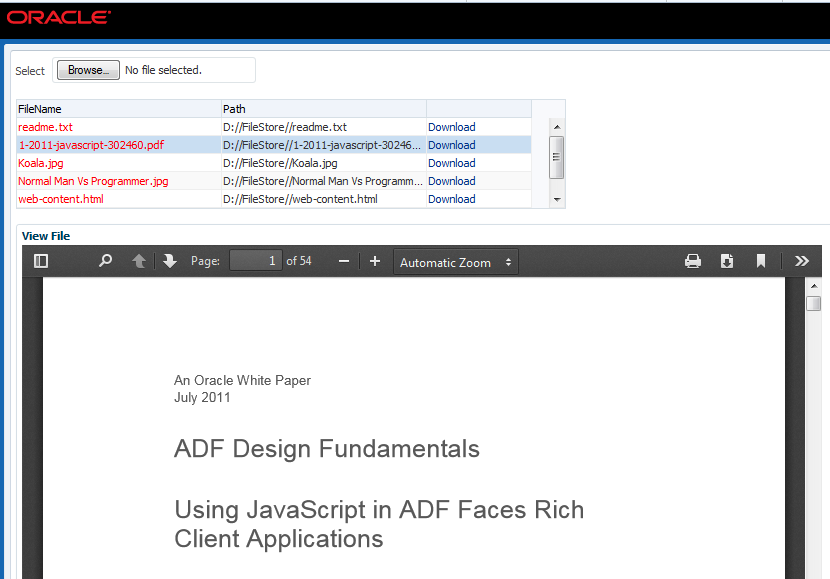Click path D://FileStore//Koala.jpg
This screenshot has width=830, height=579.
pos(280,163)
